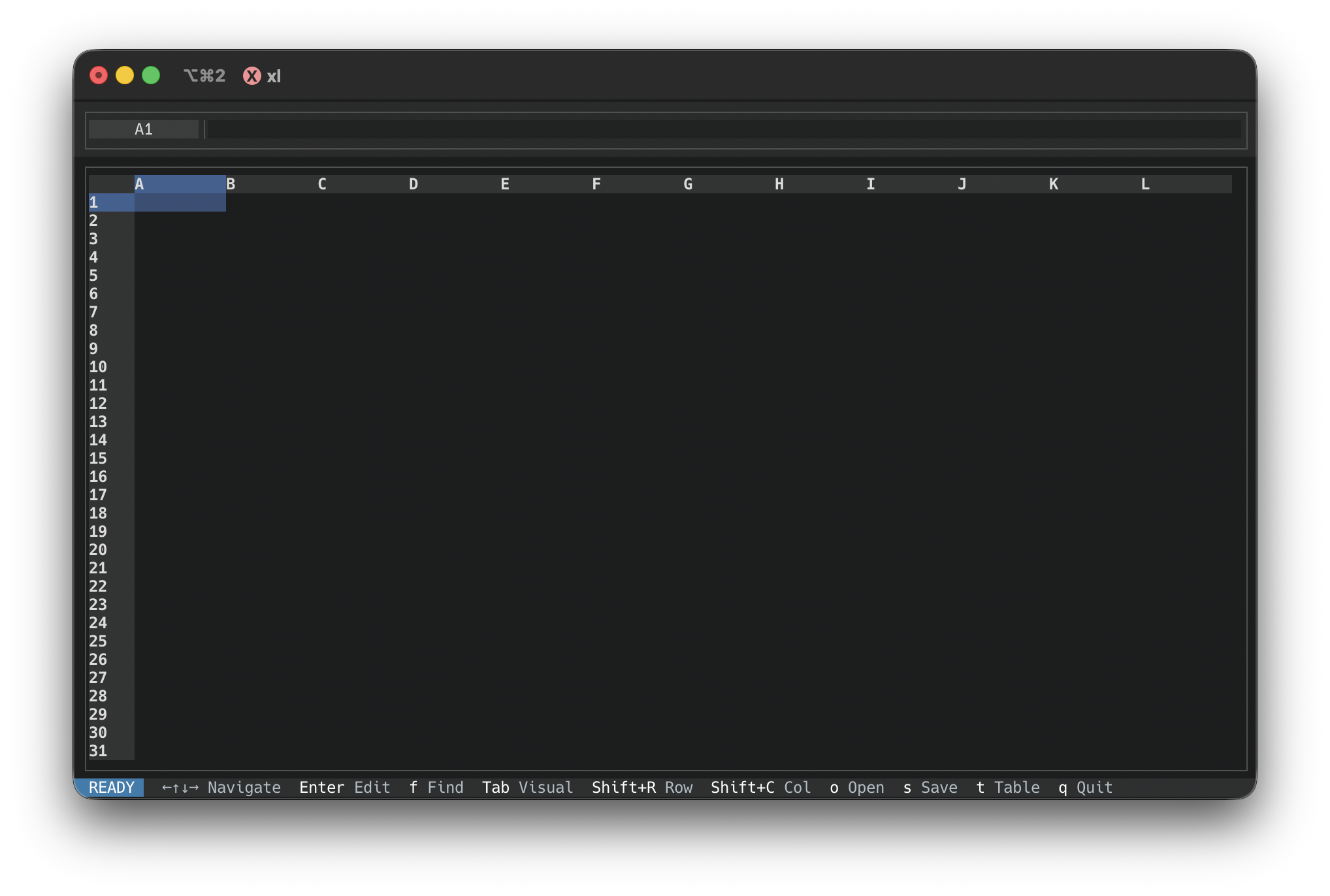Screen dimensions: 1330x896
Task: Select row header 3
Action: pyautogui.click(x=112, y=239)
